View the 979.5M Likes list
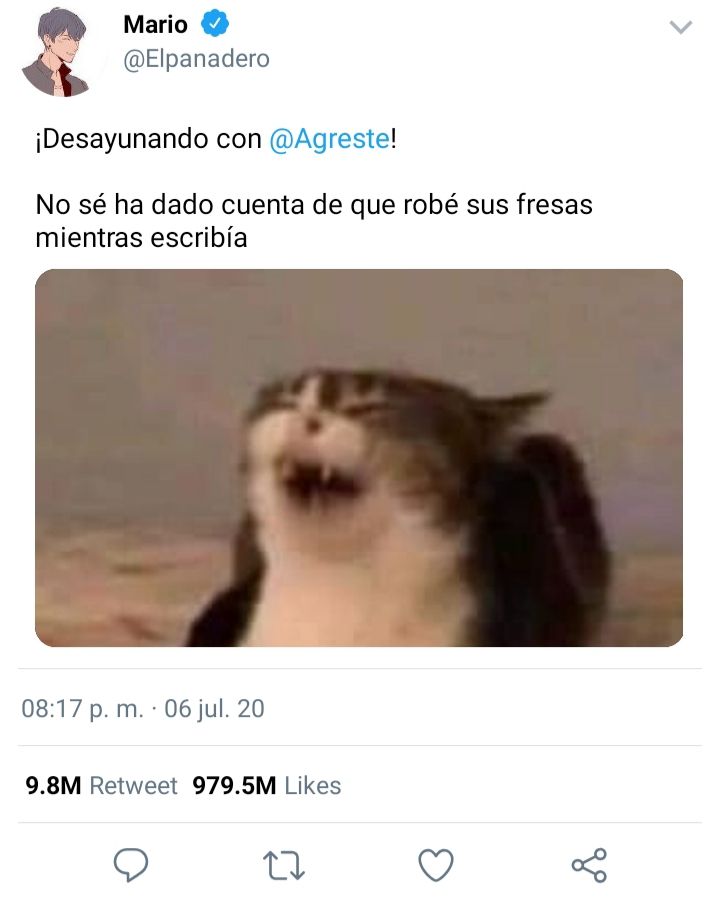Screen dimensions: 720x907 267,786
